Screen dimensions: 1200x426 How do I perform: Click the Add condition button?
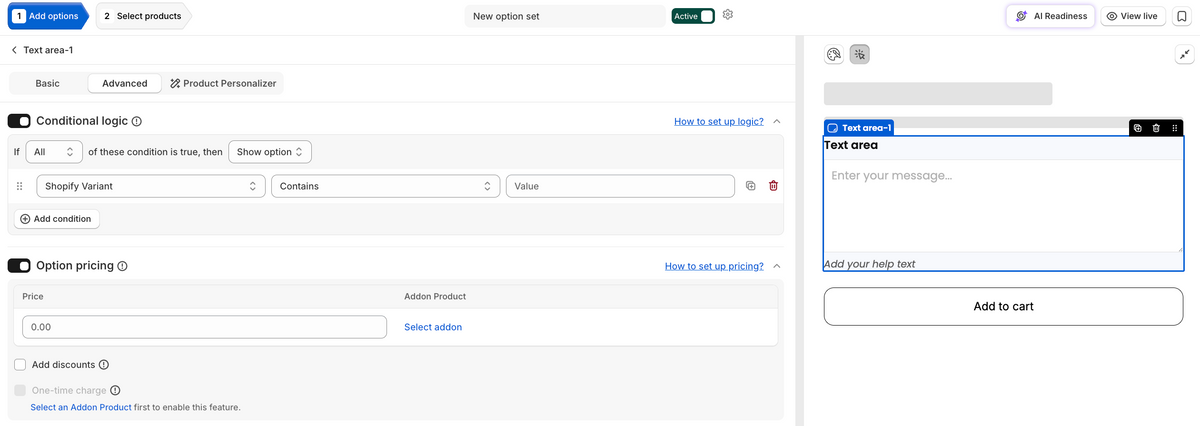(x=56, y=218)
